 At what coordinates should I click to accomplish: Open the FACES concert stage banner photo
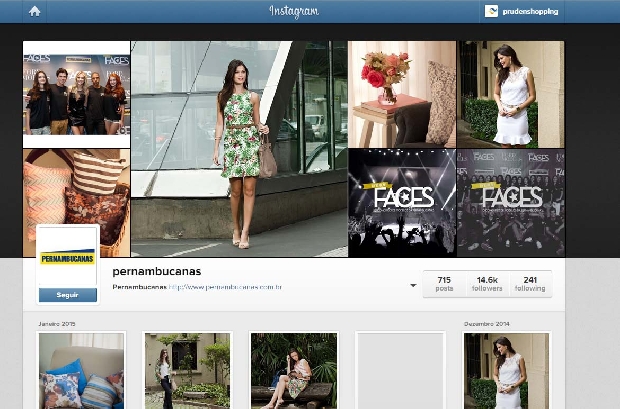[402, 203]
